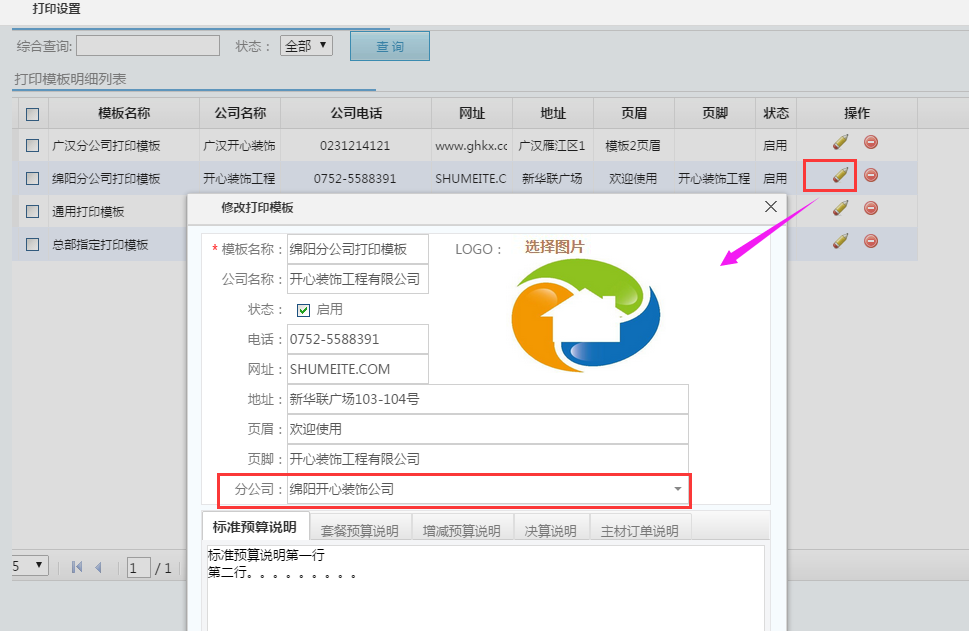The width and height of the screenshot is (969, 631).
Task: Click the red delete icon for 通用打印模板
Action: [x=871, y=208]
